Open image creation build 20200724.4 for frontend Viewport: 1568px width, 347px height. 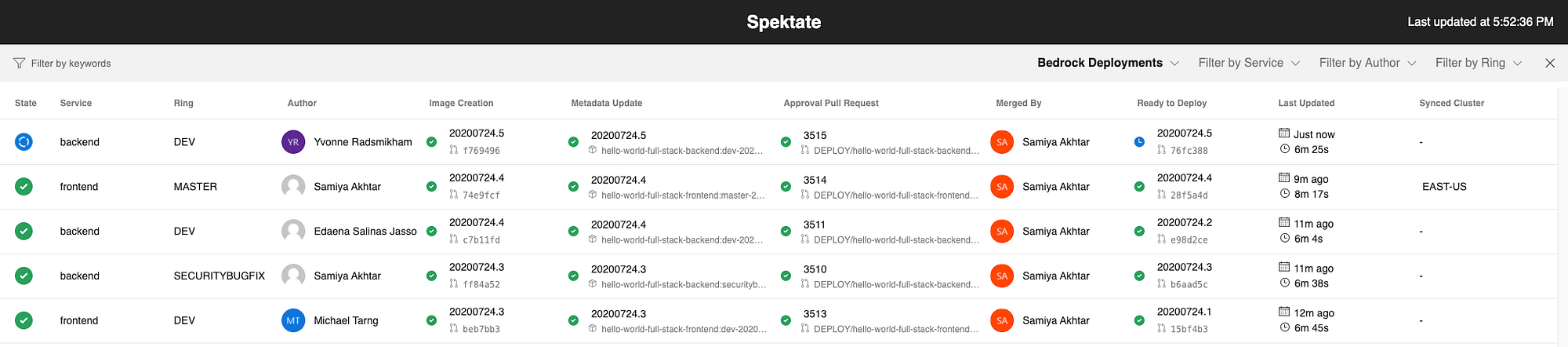click(x=477, y=177)
